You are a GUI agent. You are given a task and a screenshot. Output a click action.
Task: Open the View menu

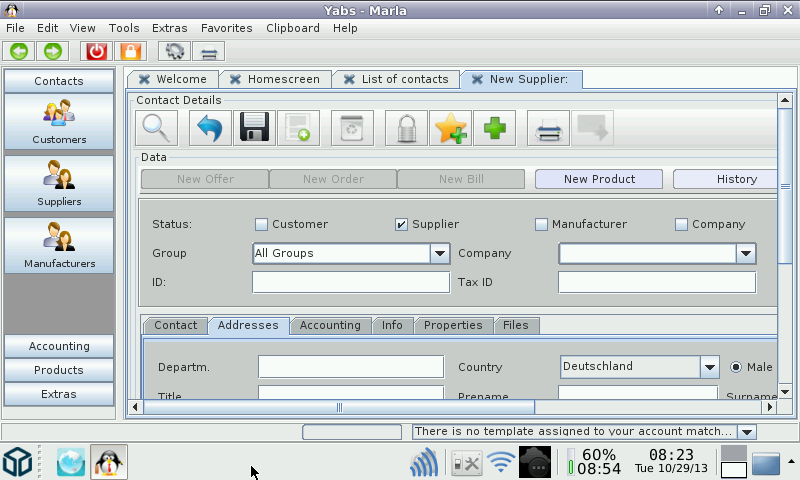click(83, 28)
